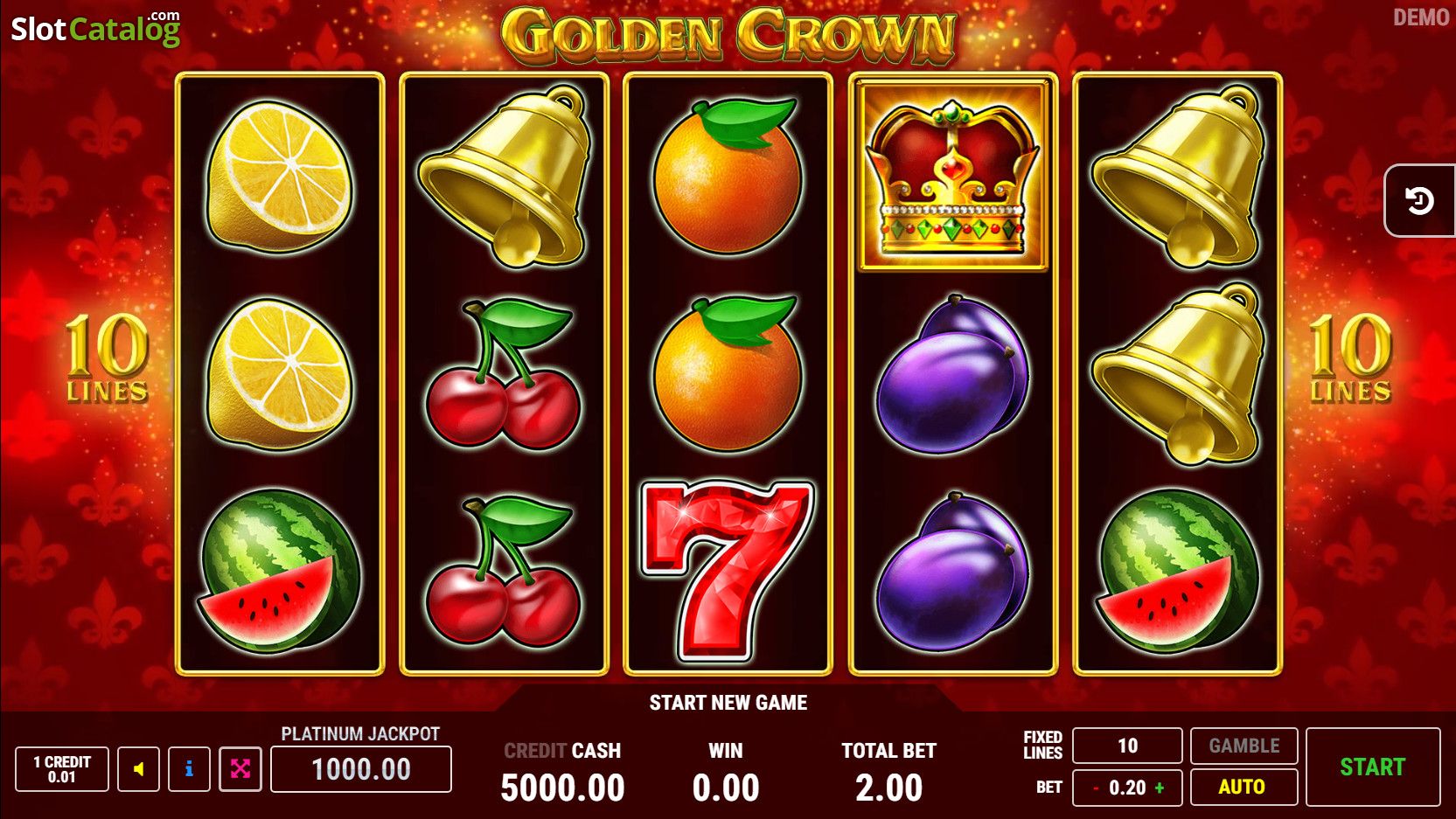Click the Platinum Jackpot 1000.00 display

[361, 769]
